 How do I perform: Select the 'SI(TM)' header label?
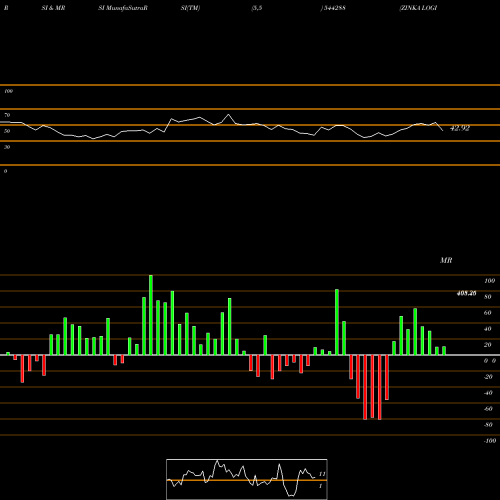[190, 8]
